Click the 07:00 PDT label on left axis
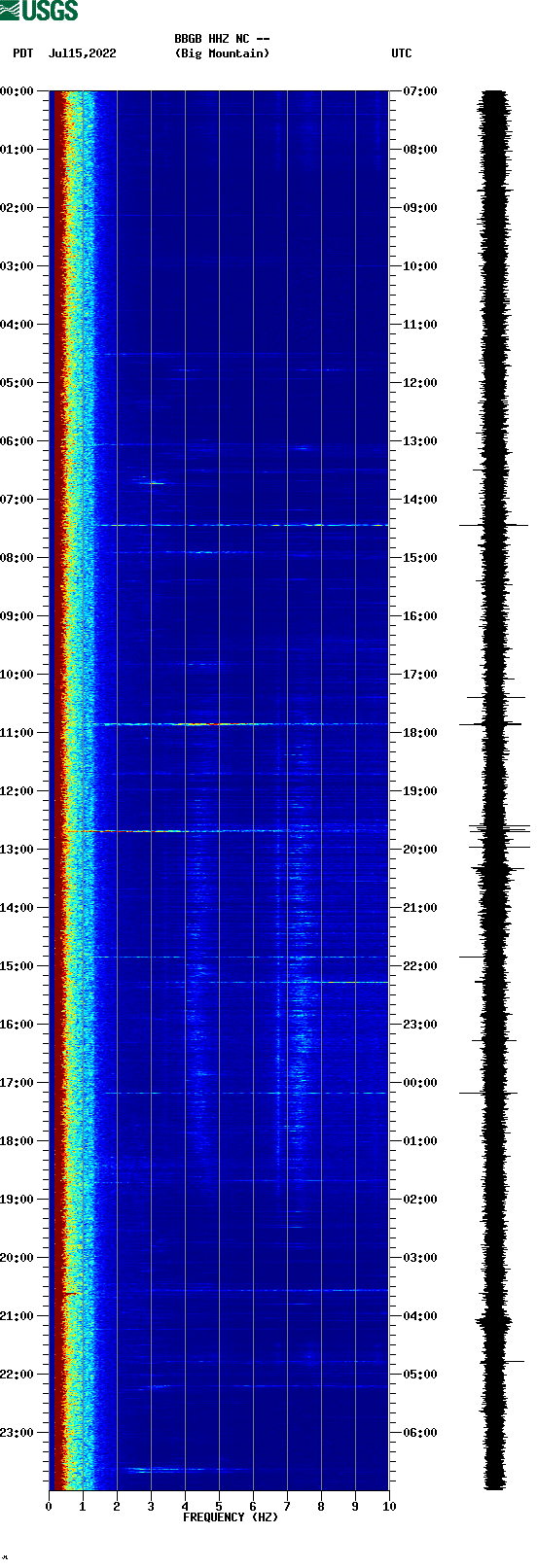 [x=18, y=500]
